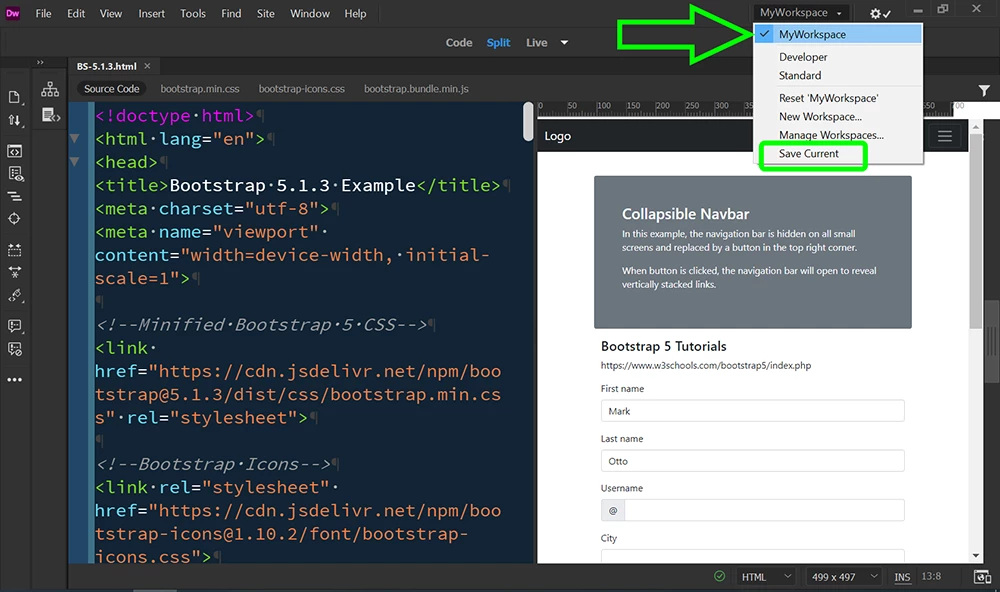Open real-time device preview icon
The width and height of the screenshot is (1000, 592).
point(982,577)
